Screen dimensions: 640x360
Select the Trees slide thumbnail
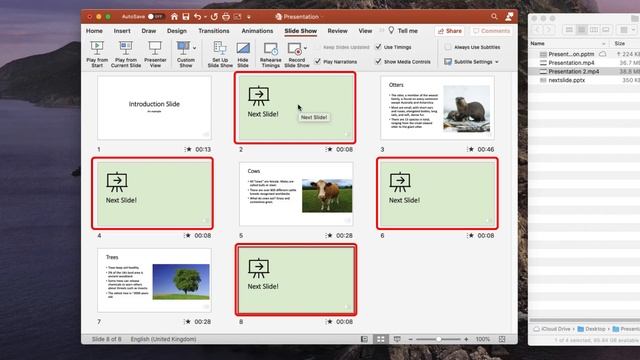[154, 280]
